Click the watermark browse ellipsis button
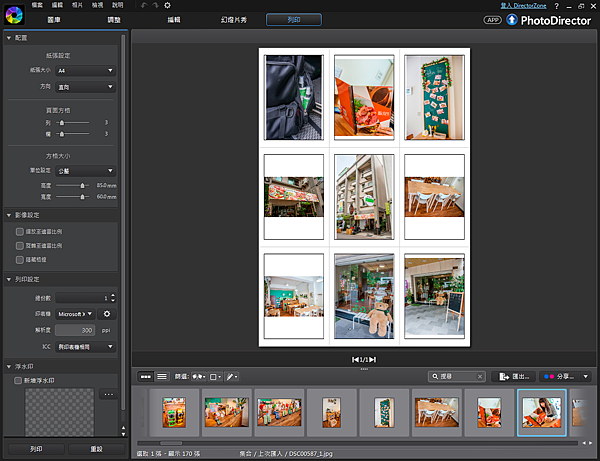The height and width of the screenshot is (461, 600). coord(111,394)
